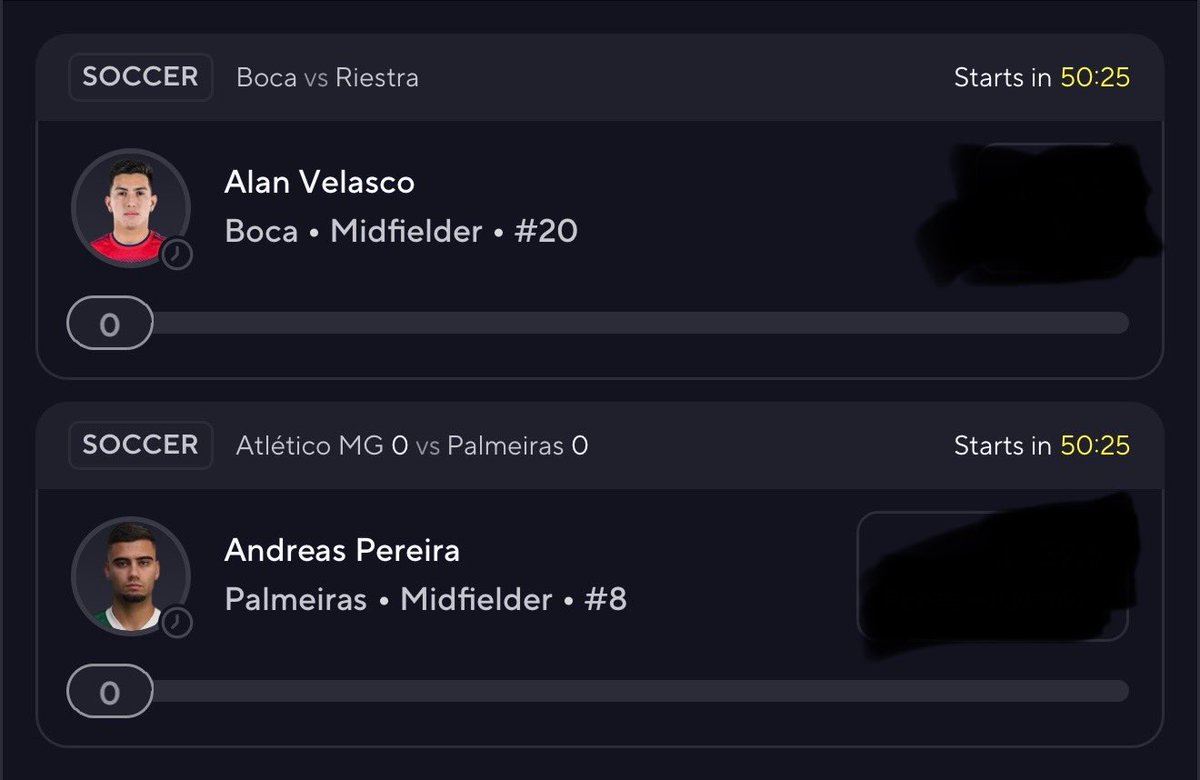Click the progress bar track under Alan Velasco
The image size is (1200, 780).
tap(640, 323)
